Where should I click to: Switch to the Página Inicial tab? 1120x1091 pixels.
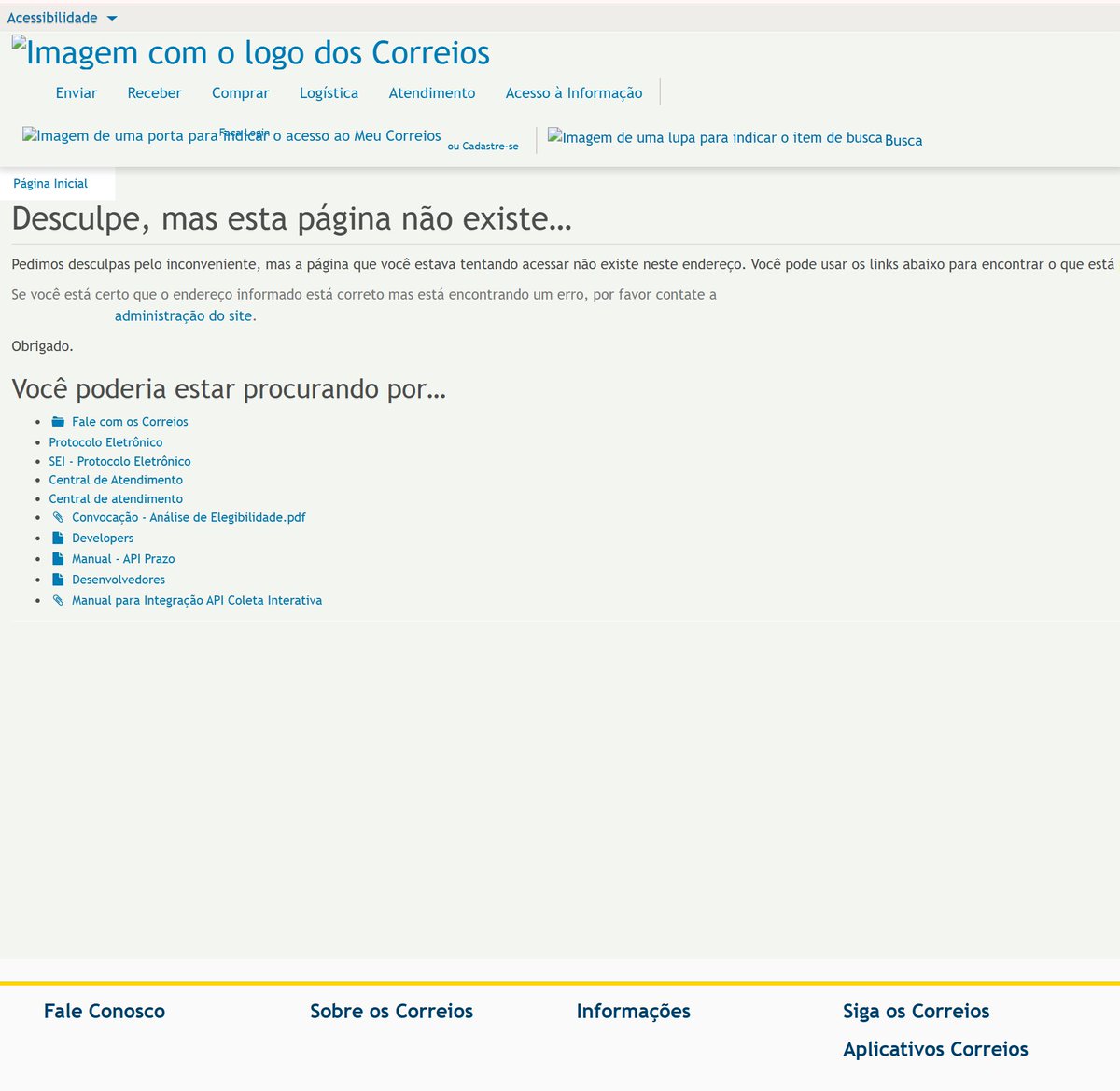click(x=49, y=183)
